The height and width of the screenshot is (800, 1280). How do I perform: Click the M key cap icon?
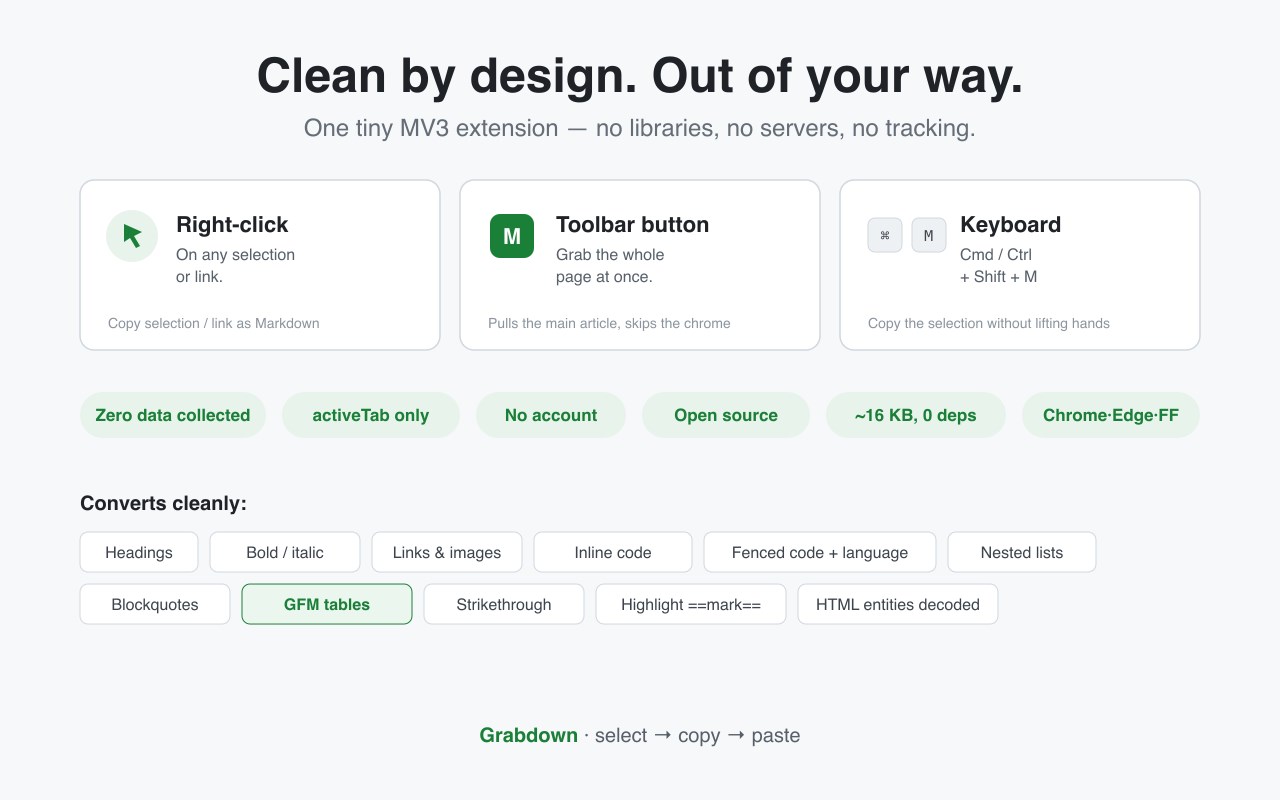click(929, 236)
